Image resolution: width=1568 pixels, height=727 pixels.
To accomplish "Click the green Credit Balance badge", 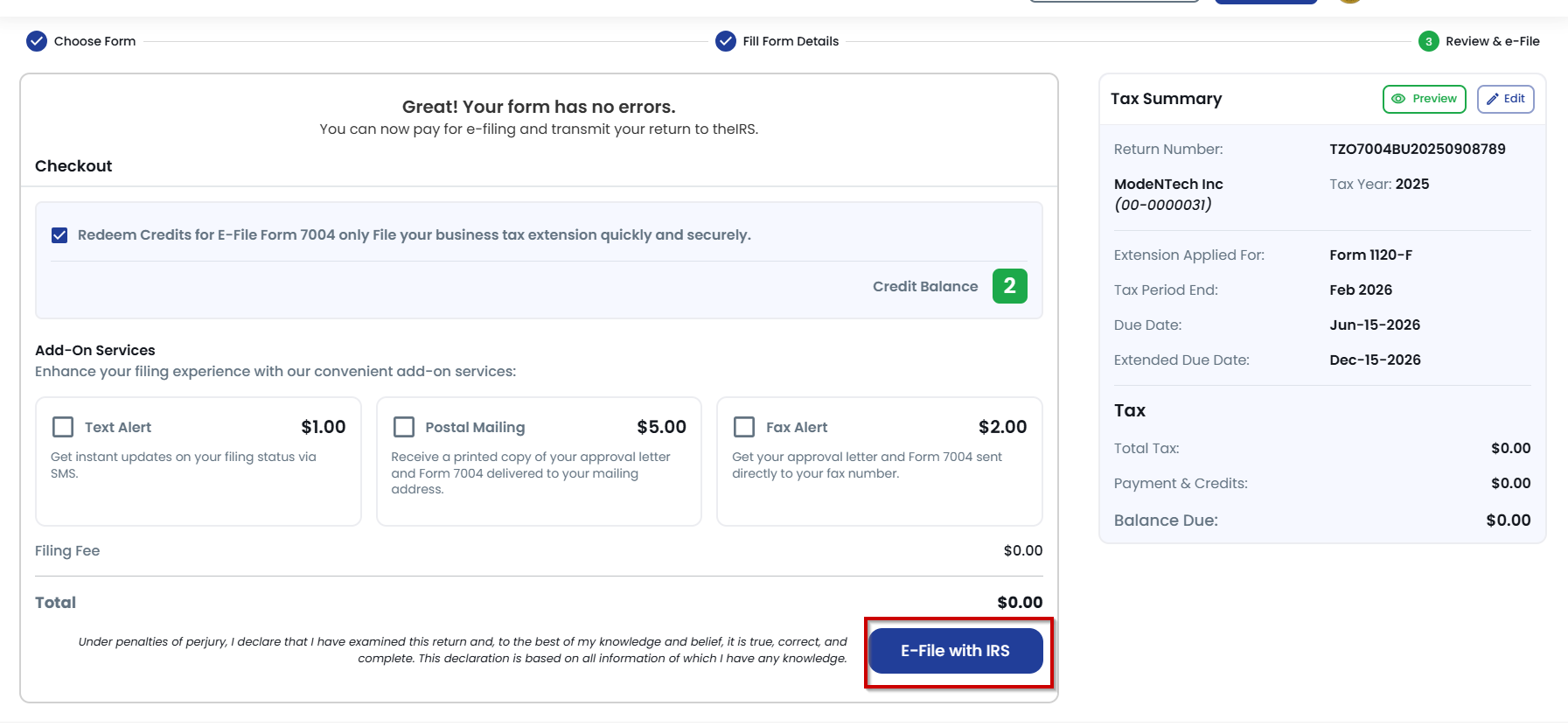I will coord(1010,286).
